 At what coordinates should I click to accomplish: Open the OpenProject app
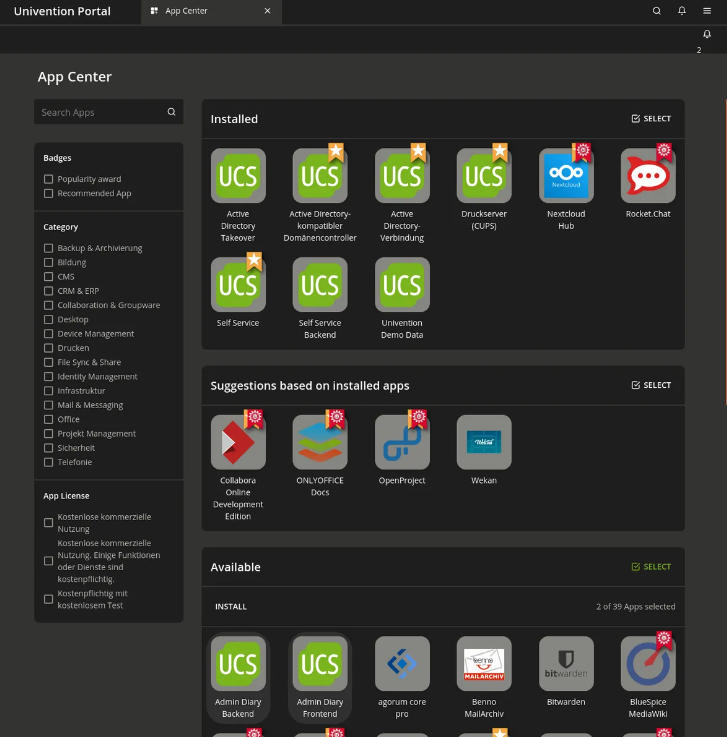[x=402, y=442]
